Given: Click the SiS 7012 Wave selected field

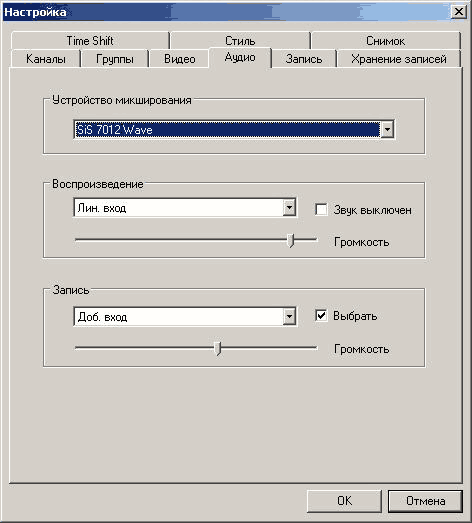Looking at the screenshot, I should pyautogui.click(x=226, y=129).
